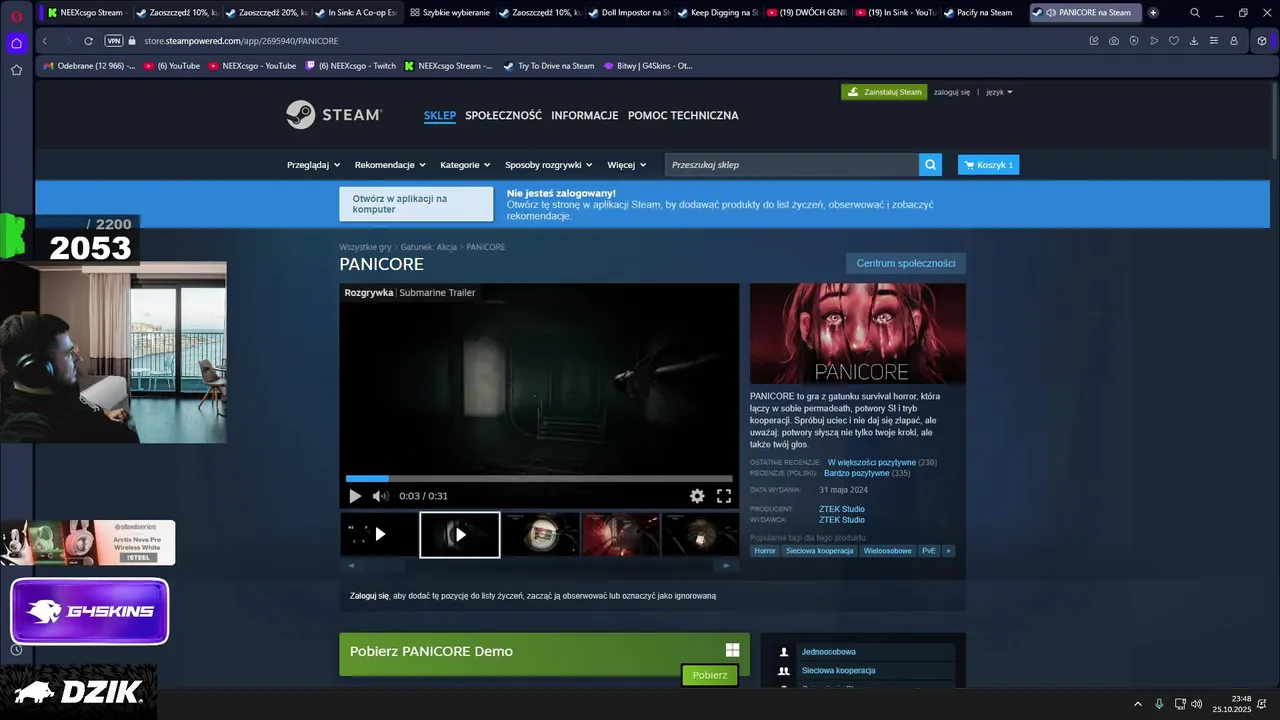Switch to the Doll Impostor tab

(x=628, y=13)
